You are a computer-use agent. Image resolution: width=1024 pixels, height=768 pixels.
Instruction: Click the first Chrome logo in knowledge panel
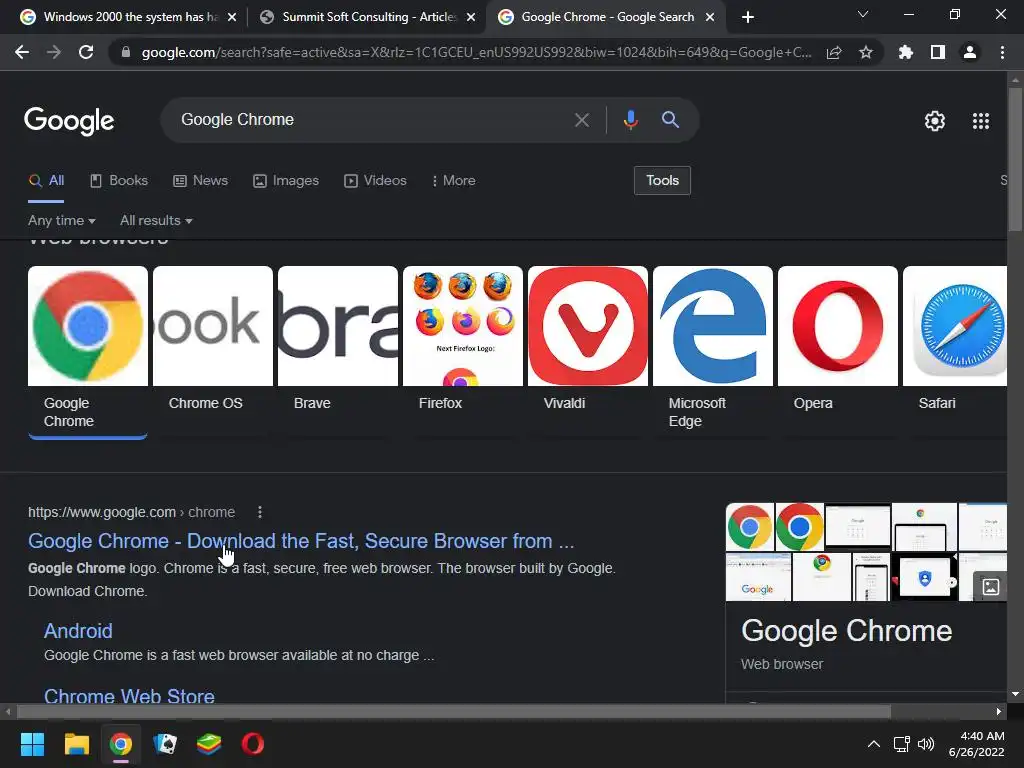click(750, 526)
